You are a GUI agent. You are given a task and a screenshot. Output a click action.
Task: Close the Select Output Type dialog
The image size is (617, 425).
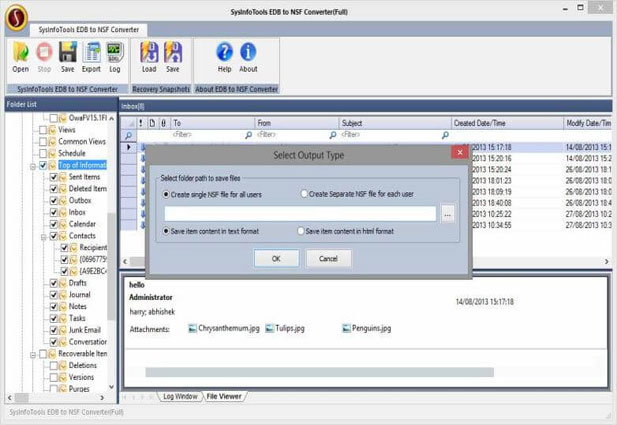460,152
